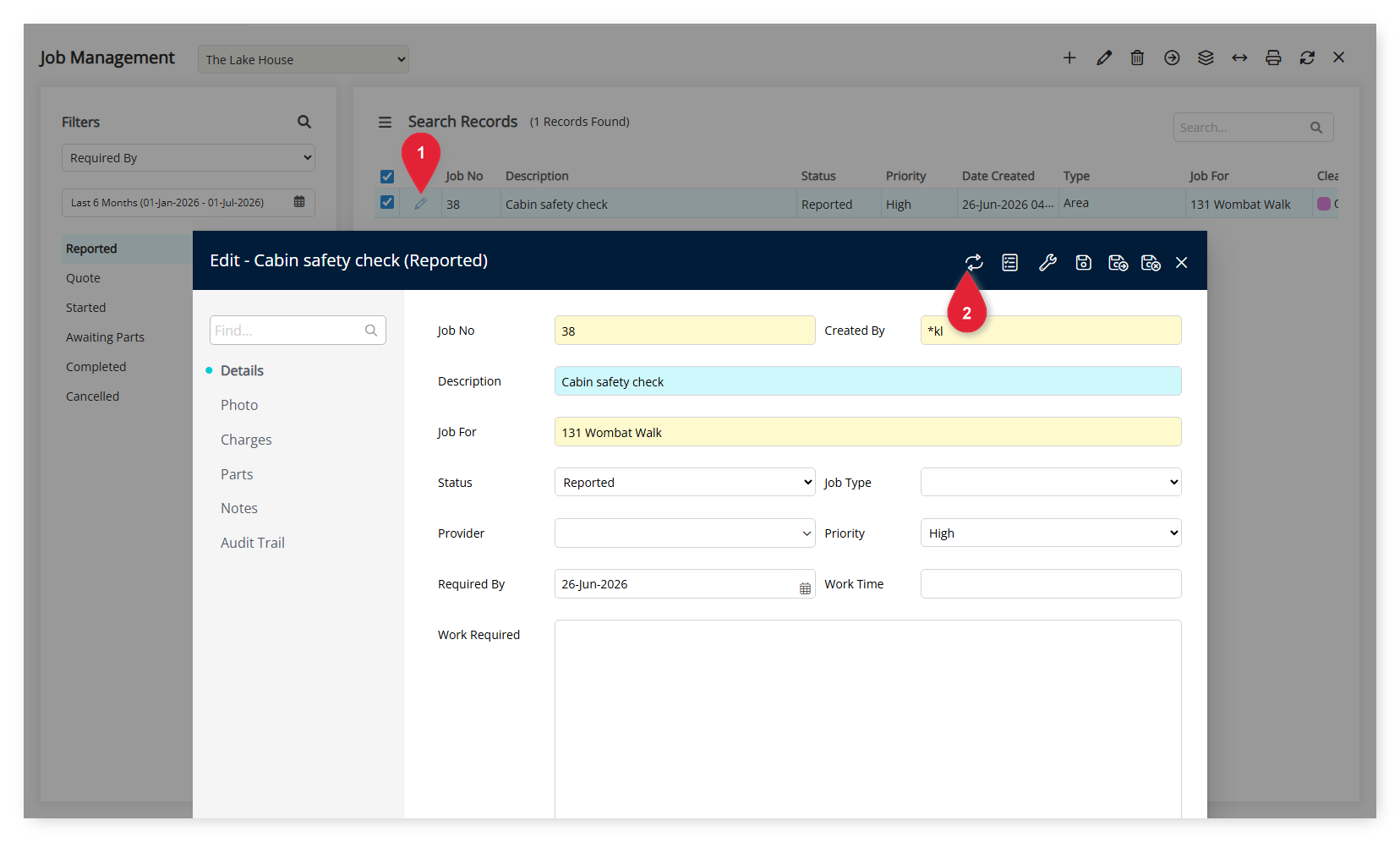The image size is (1400, 842).
Task: Click the stacked layers icon in the top toolbar
Action: click(x=1206, y=57)
